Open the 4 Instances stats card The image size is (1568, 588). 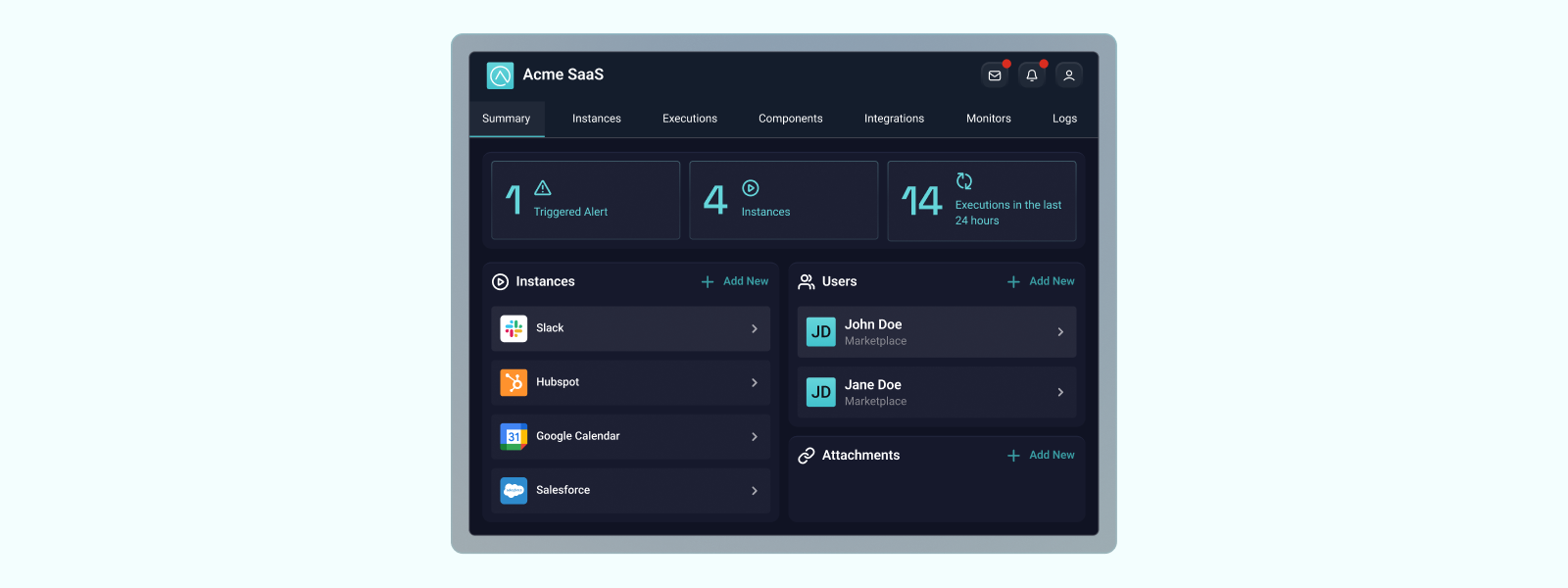[784, 200]
